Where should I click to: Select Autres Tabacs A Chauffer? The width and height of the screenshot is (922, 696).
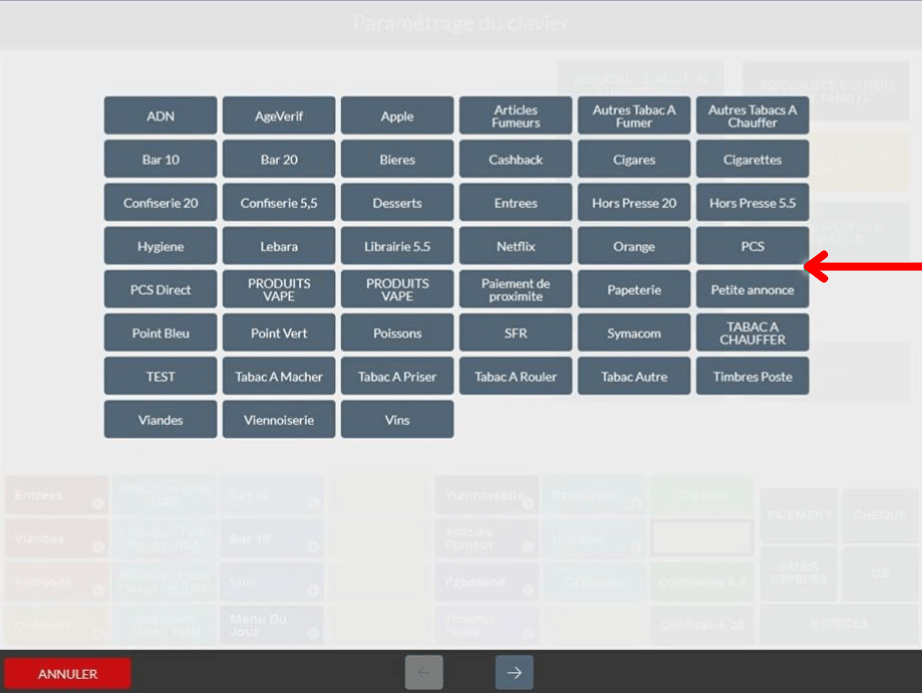pyautogui.click(x=753, y=116)
